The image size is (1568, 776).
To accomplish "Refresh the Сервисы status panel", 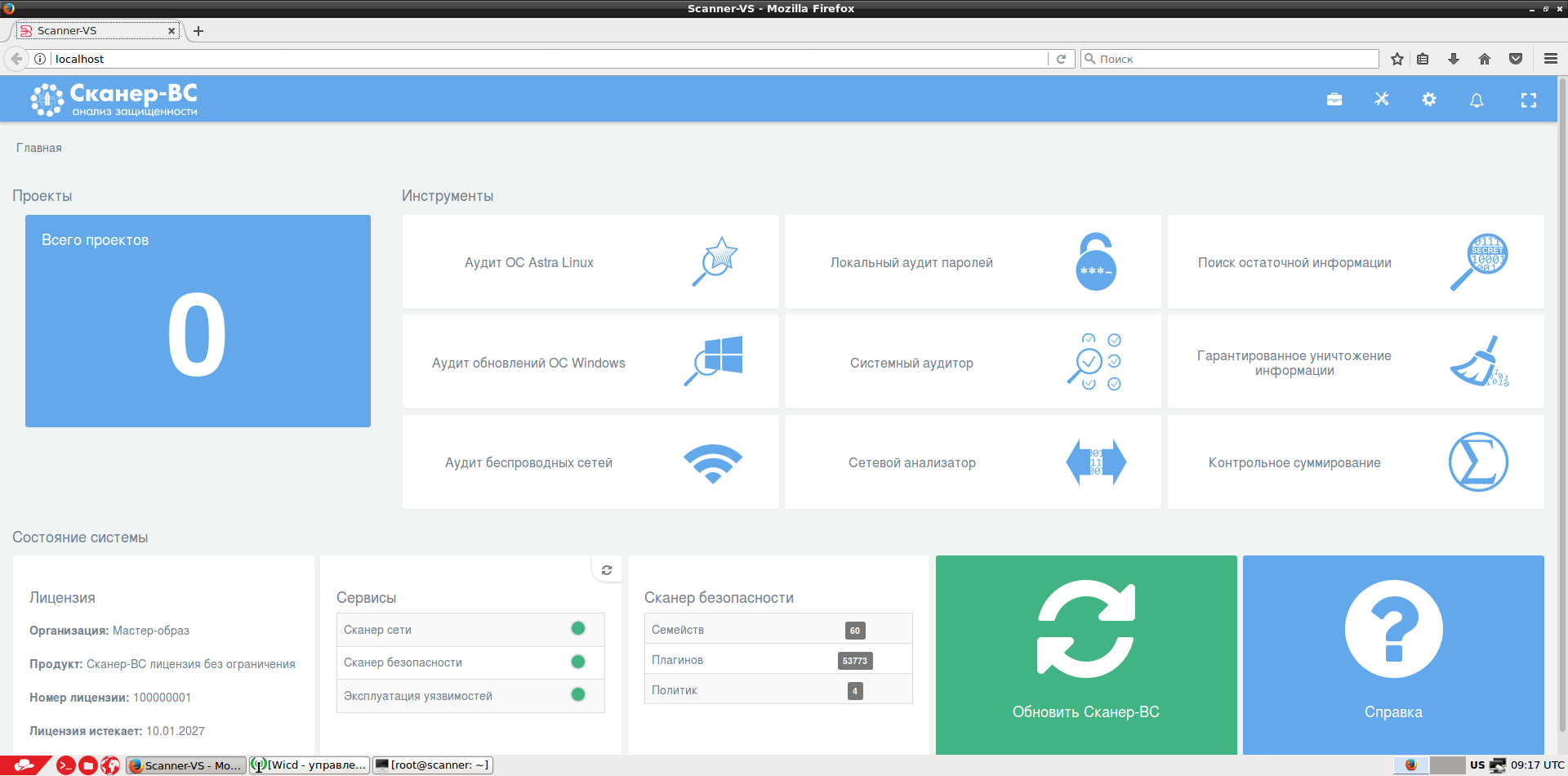I will pos(607,570).
